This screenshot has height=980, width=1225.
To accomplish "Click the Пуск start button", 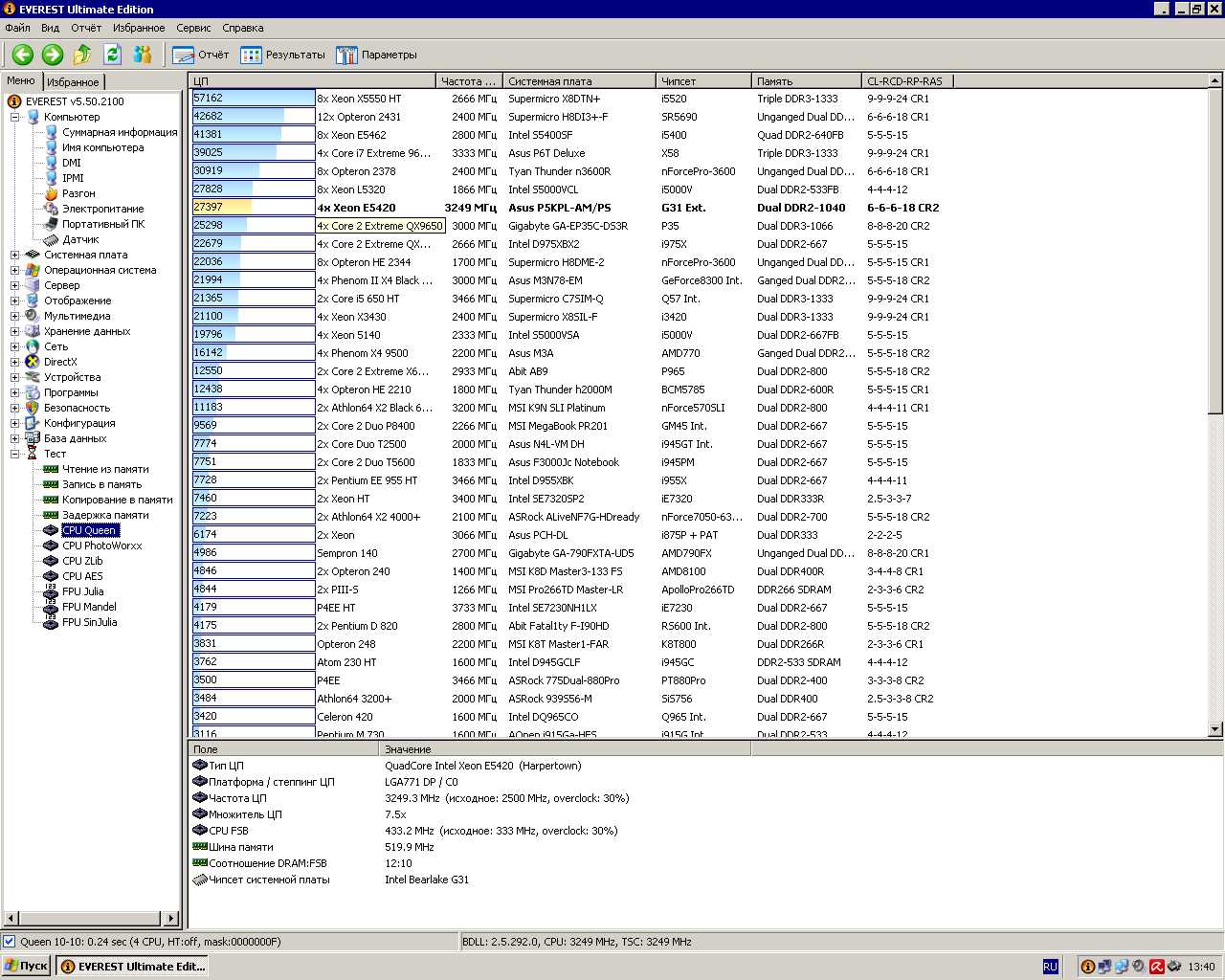I will point(27,967).
